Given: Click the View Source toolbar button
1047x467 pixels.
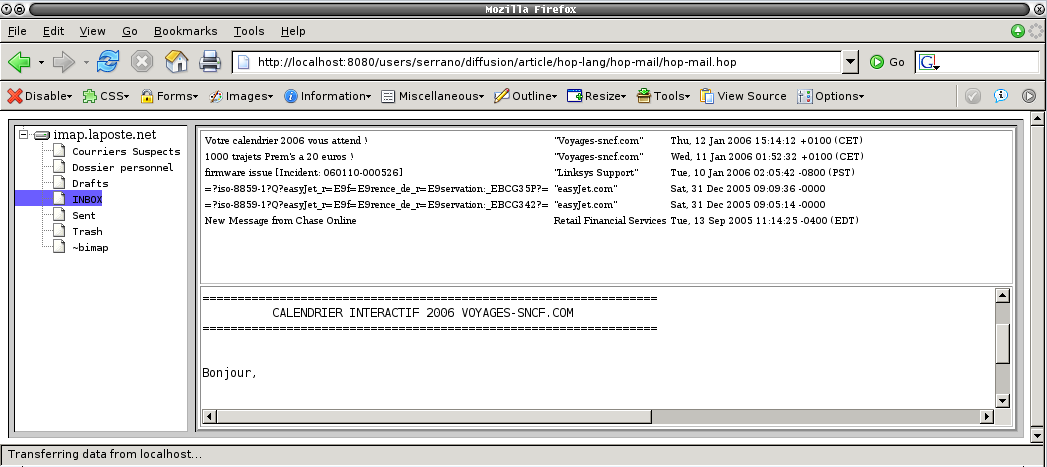Looking at the screenshot, I should click(x=743, y=96).
